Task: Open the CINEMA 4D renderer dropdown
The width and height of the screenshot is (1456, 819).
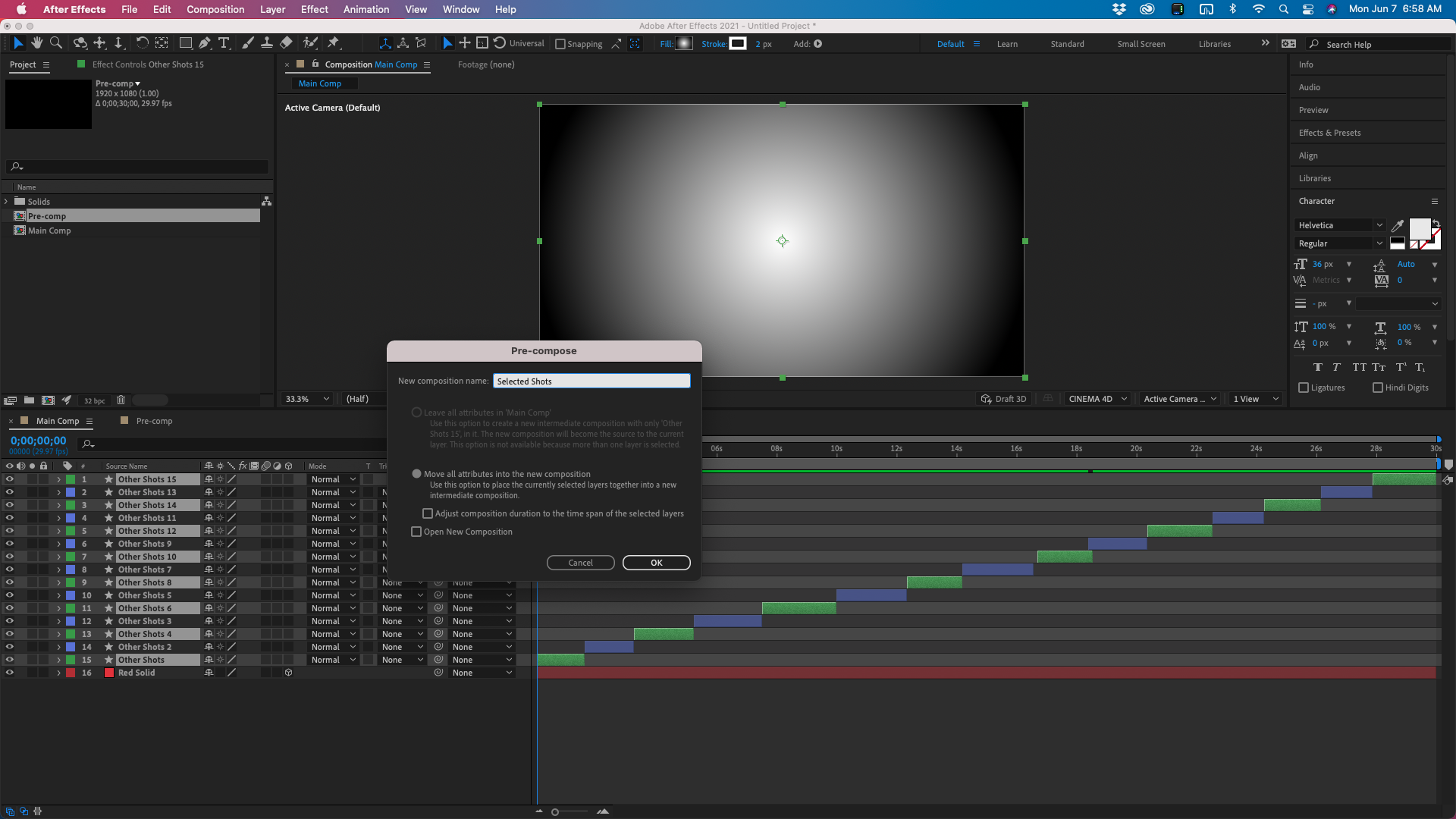Action: tap(1097, 398)
